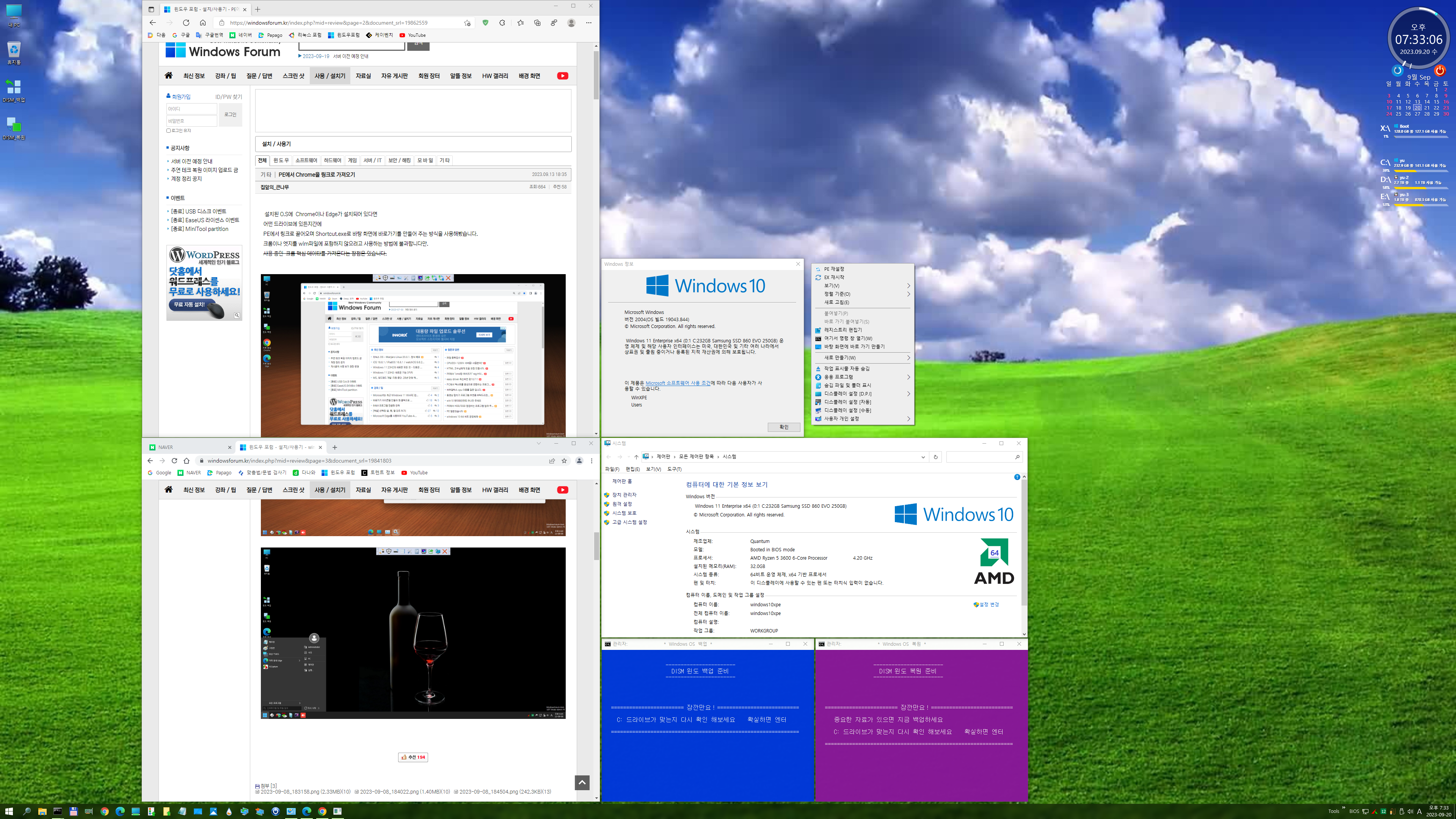Open the DISM_복원 desktop icon
Screen dimensions: 1456x819
pos(14,128)
